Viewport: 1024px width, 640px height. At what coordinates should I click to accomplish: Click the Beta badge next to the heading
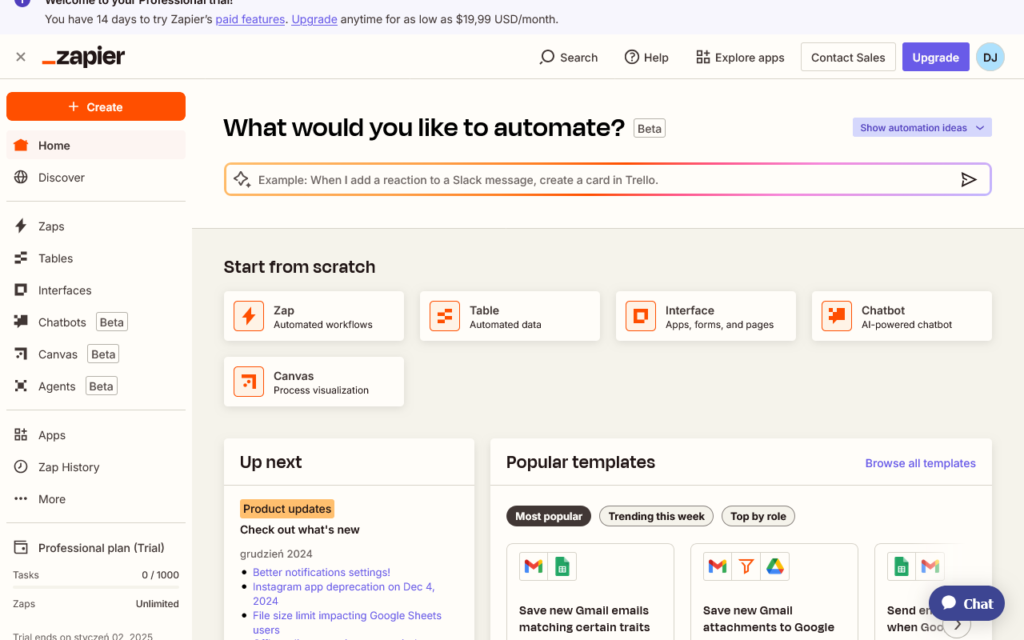tap(649, 129)
